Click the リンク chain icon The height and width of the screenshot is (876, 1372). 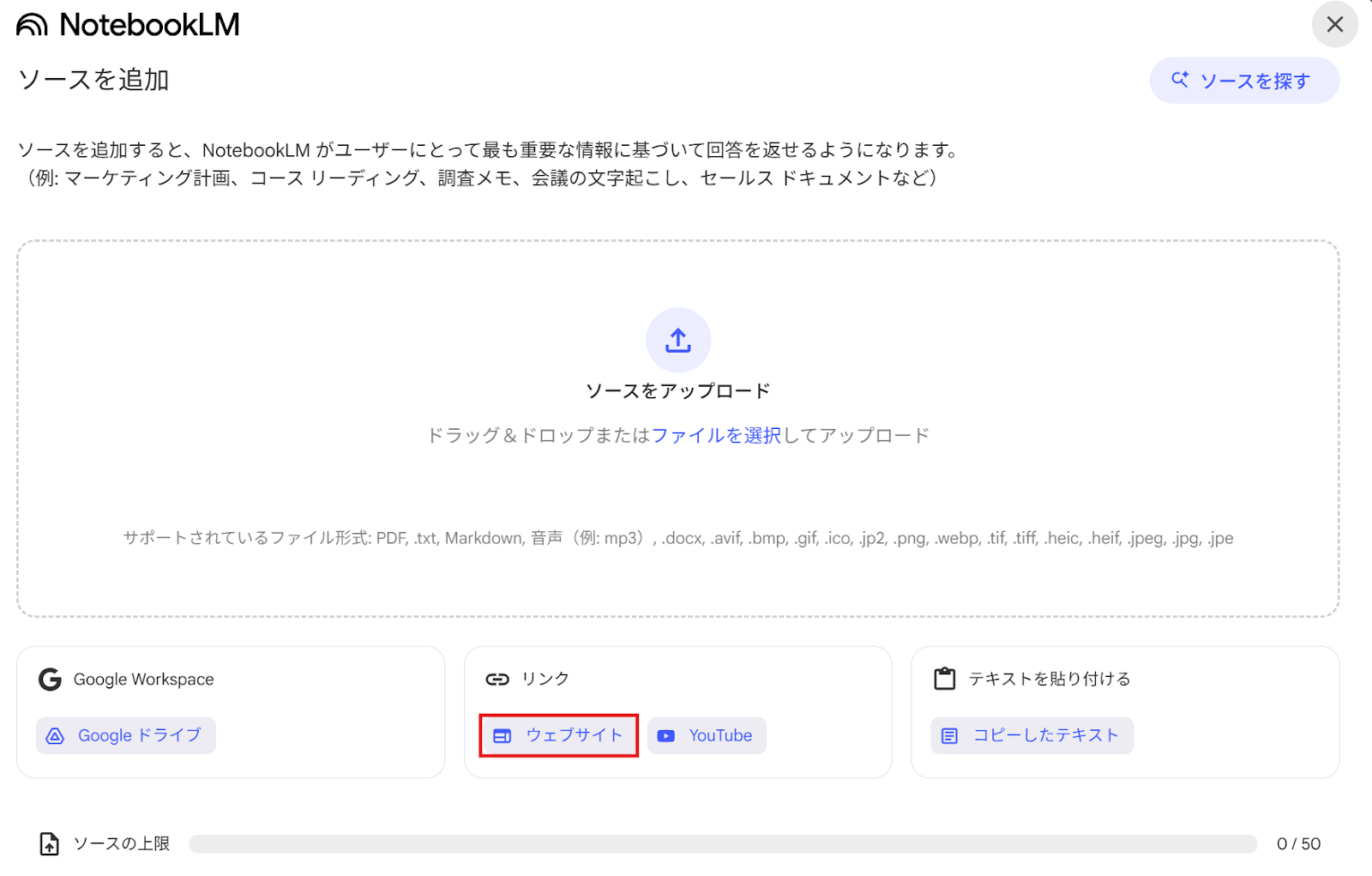[x=497, y=680]
